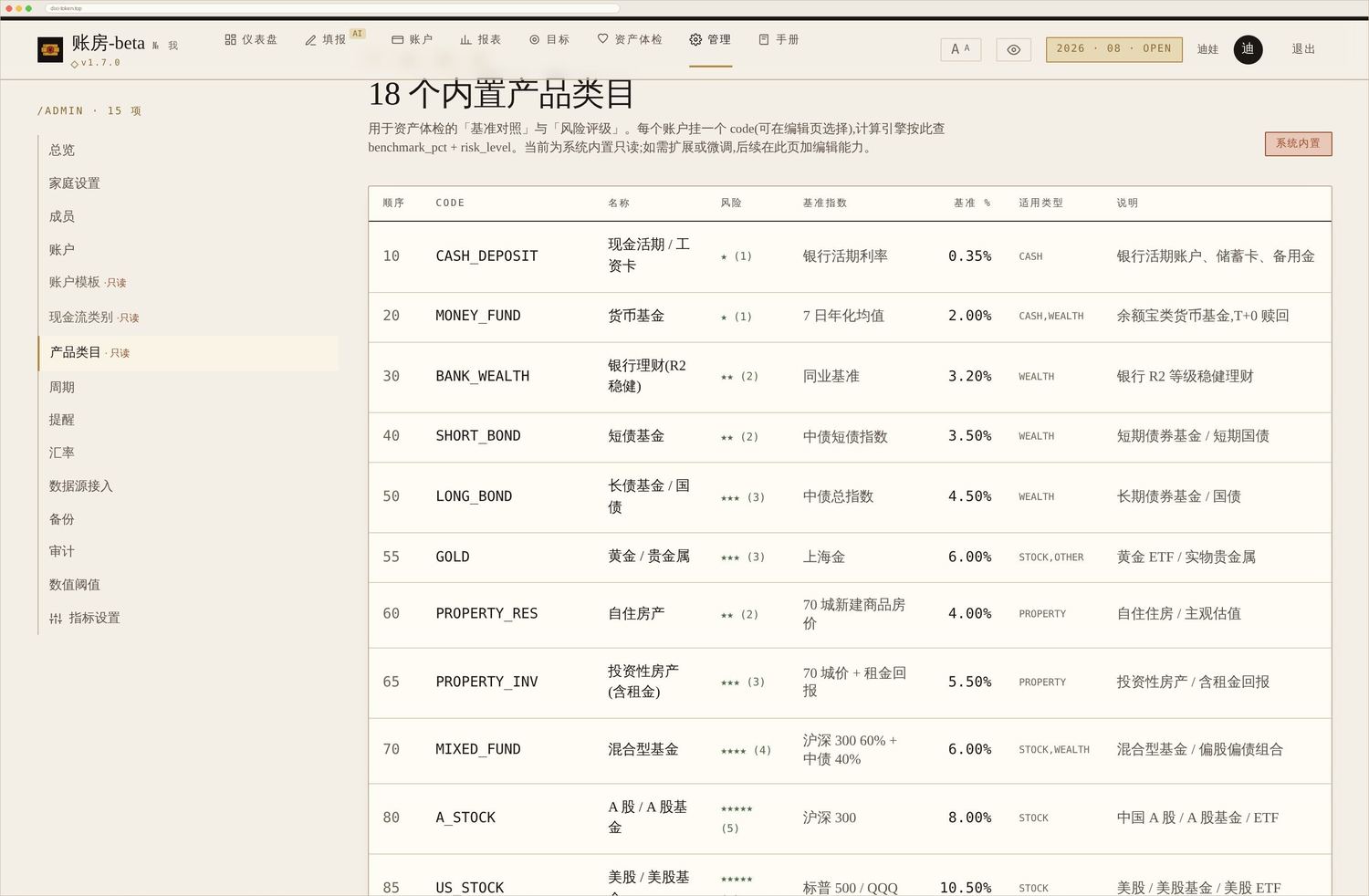Select the BANK_WEALTH code cell

pyautogui.click(x=482, y=376)
